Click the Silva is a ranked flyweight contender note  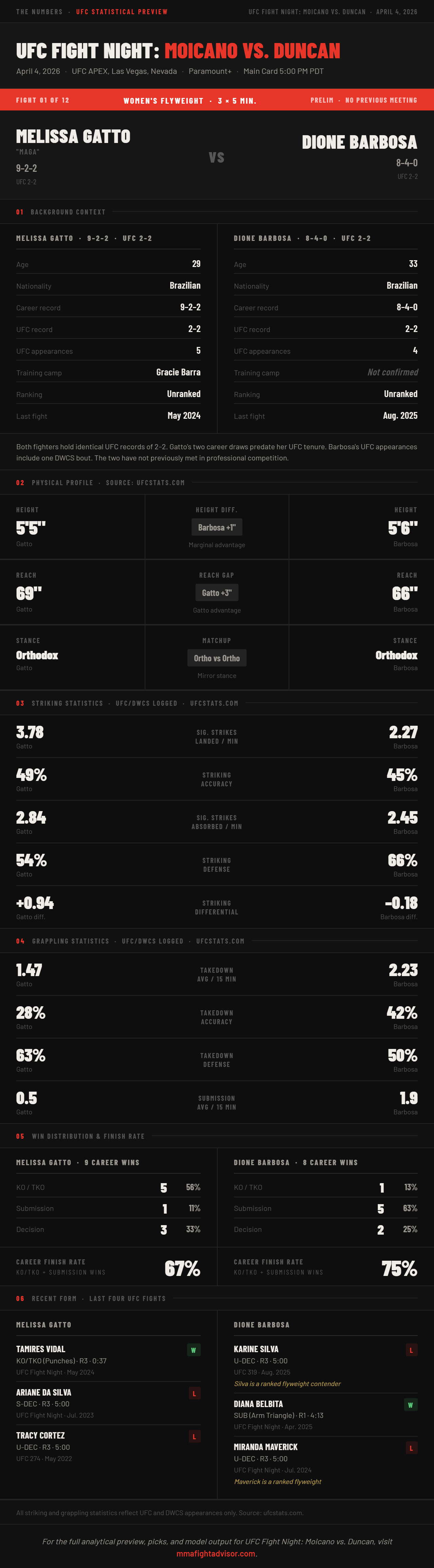(x=287, y=1384)
